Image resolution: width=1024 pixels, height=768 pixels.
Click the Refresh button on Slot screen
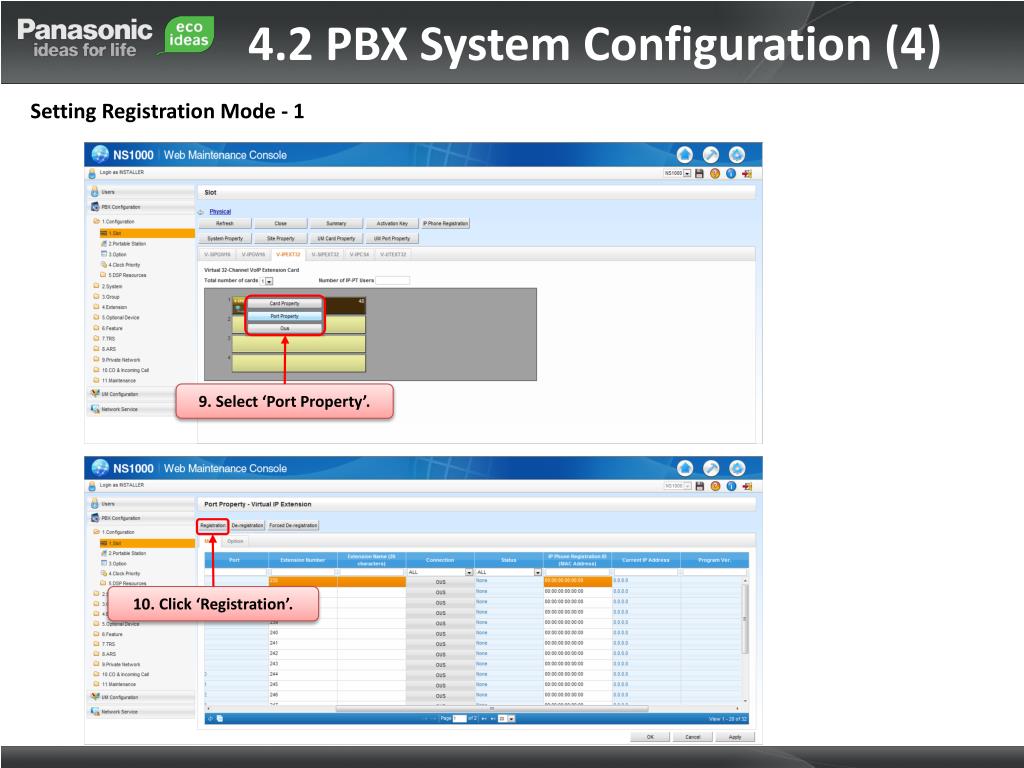tap(225, 223)
